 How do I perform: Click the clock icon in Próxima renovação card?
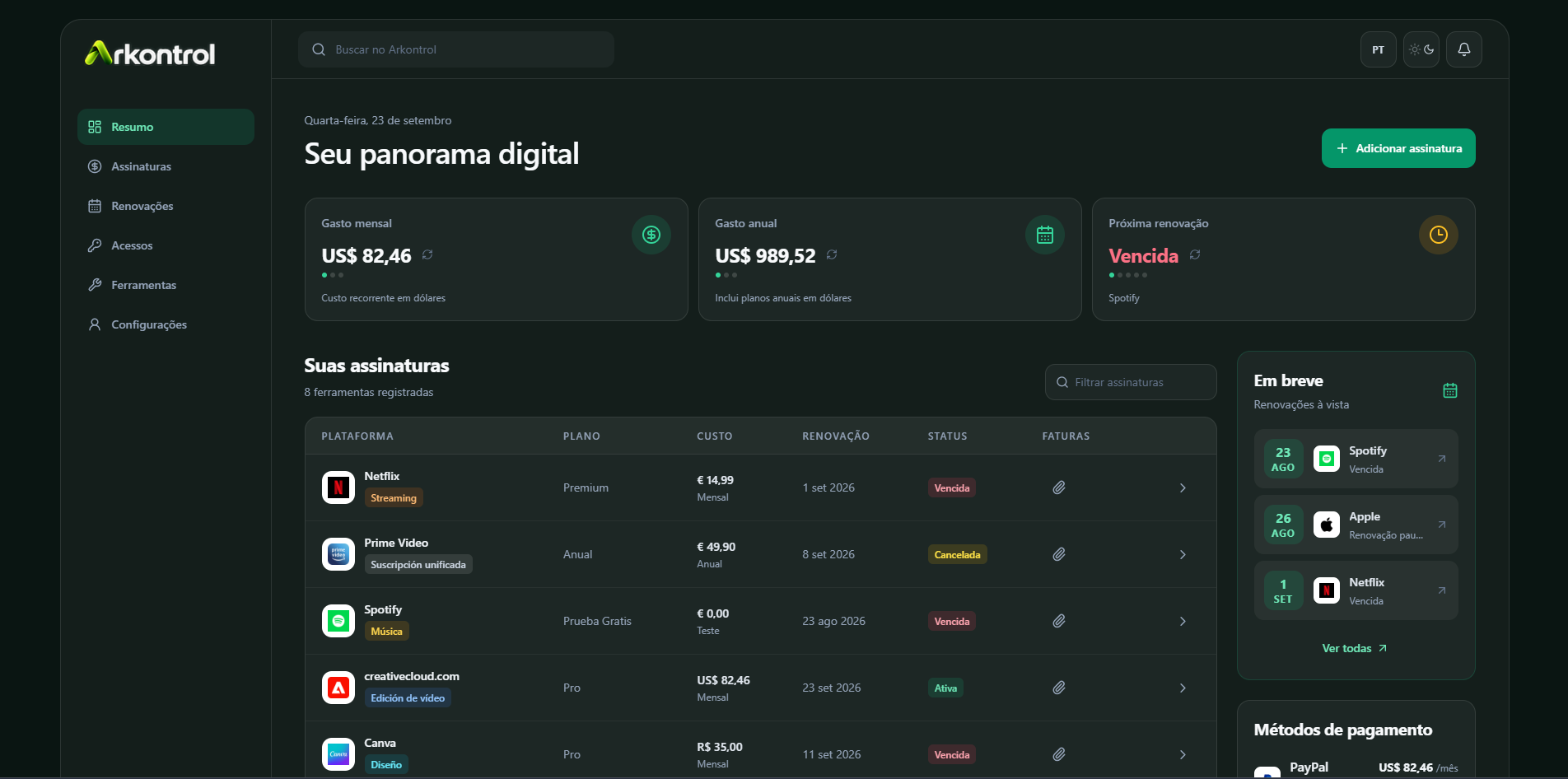[1439, 235]
